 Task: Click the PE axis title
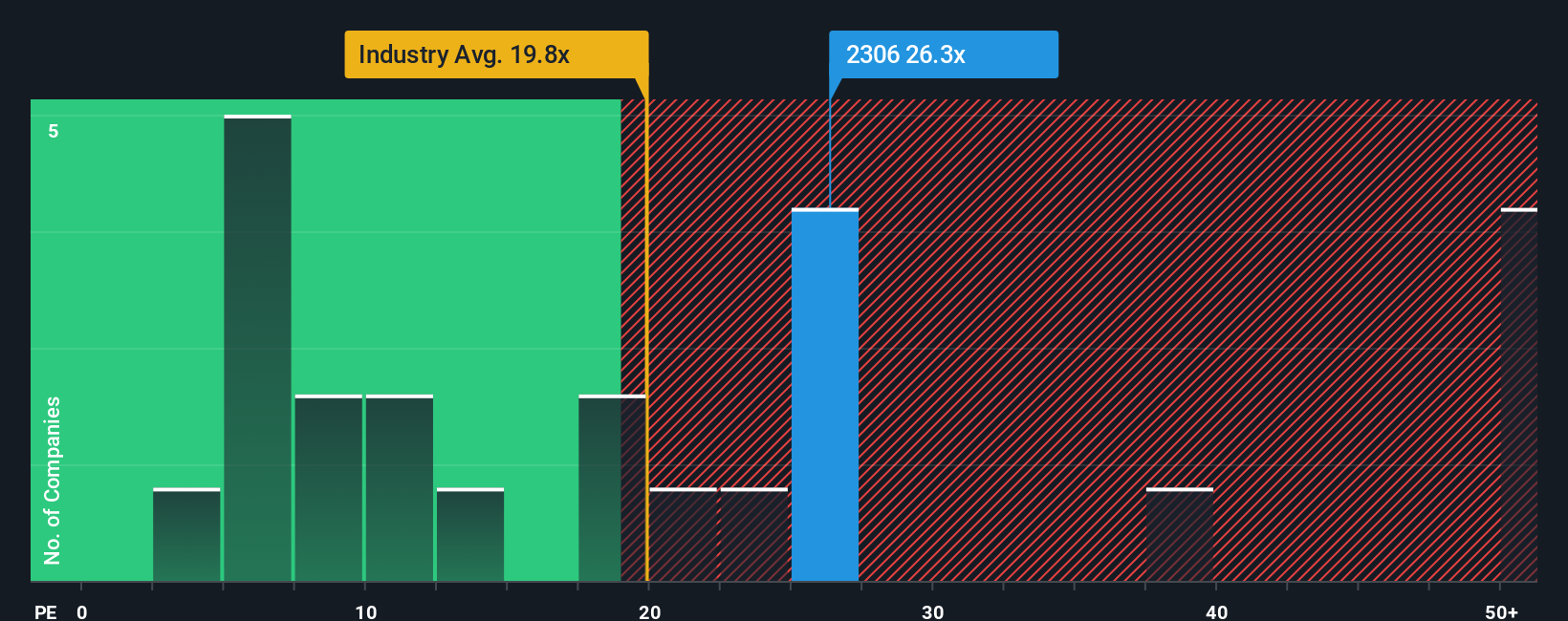pos(46,611)
